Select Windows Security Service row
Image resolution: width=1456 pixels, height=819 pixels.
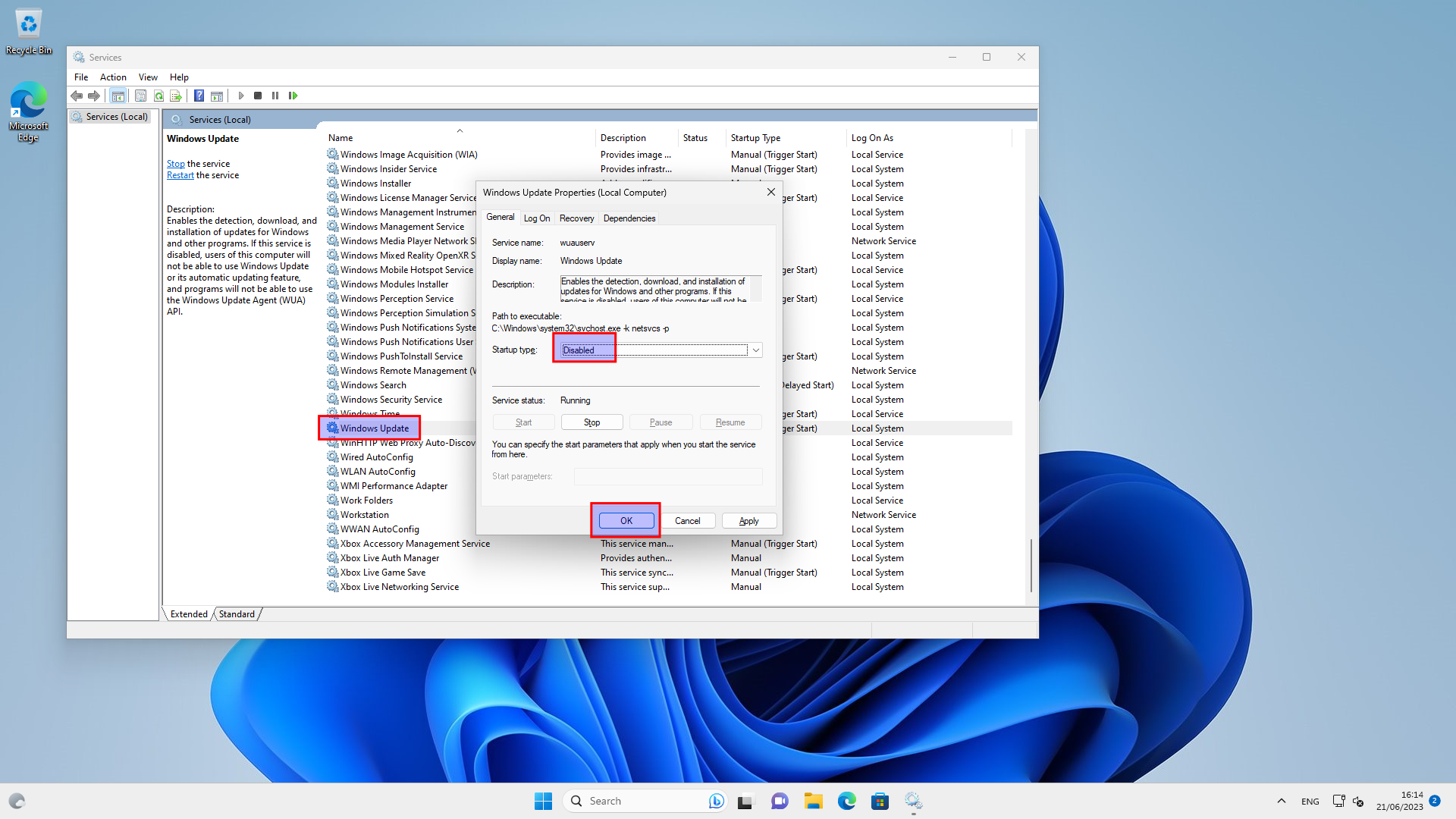click(391, 400)
